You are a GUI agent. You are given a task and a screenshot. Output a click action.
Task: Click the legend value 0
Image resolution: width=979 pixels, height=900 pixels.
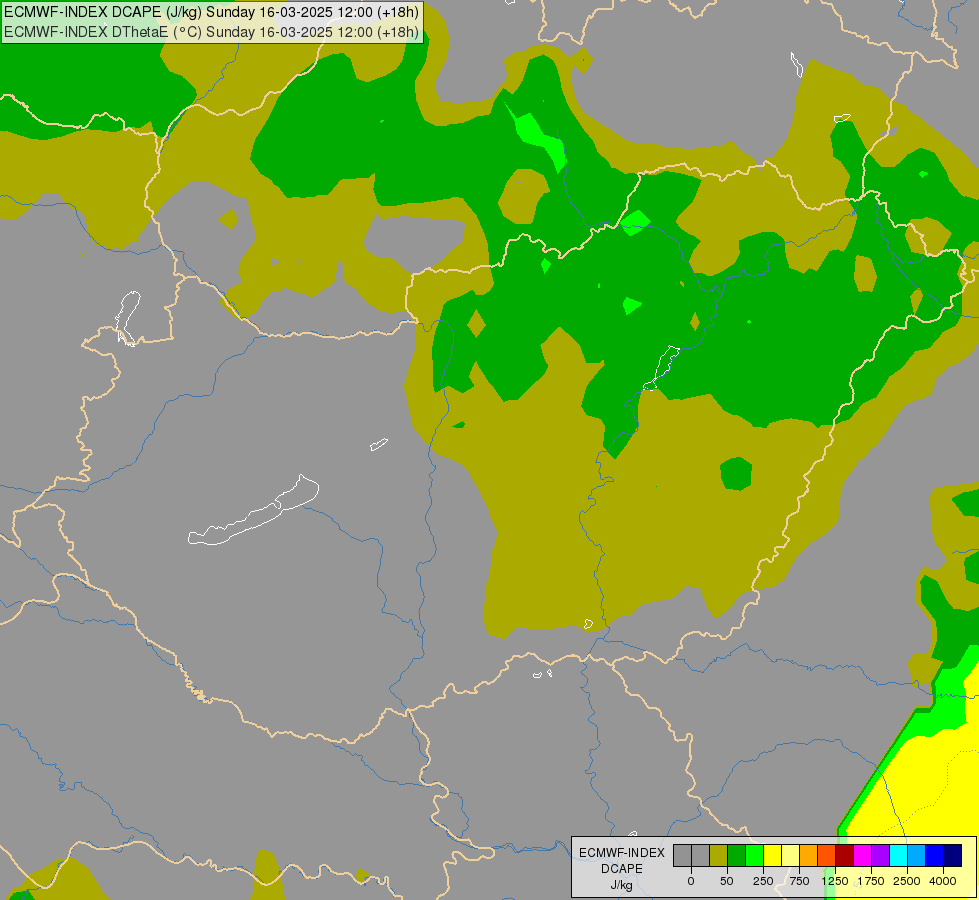(691, 881)
